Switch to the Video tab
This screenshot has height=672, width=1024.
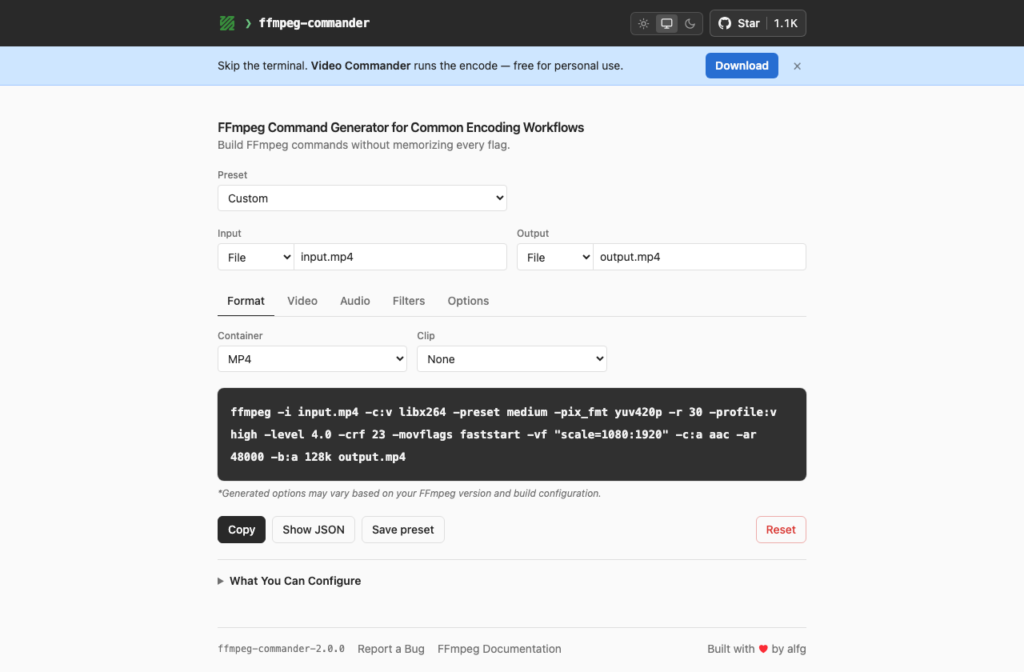302,300
